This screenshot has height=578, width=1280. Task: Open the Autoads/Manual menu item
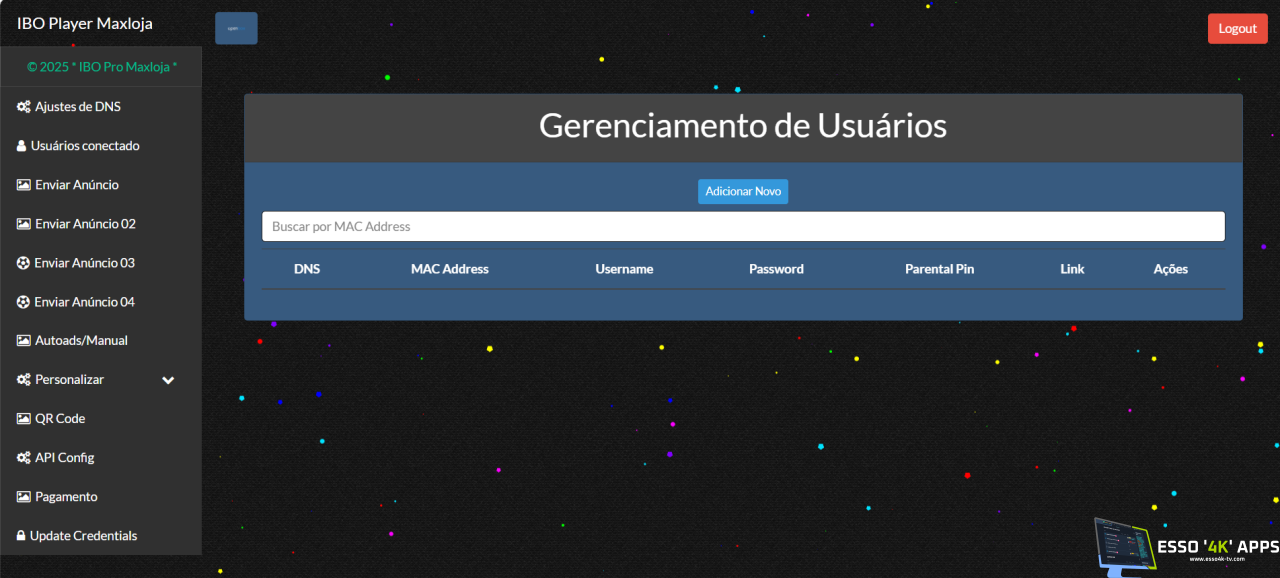(81, 341)
